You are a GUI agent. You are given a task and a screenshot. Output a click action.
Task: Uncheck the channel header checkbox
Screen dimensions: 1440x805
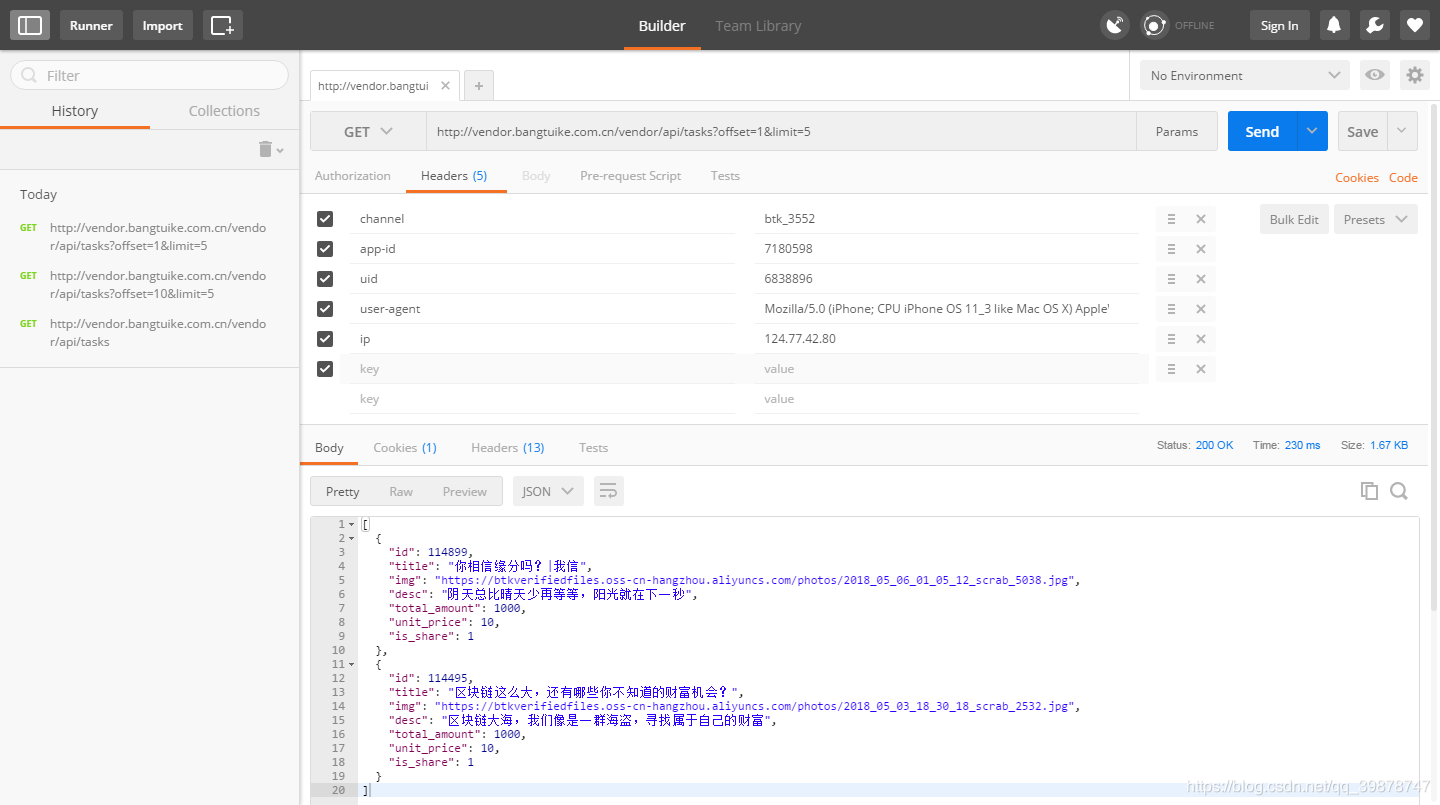point(325,219)
